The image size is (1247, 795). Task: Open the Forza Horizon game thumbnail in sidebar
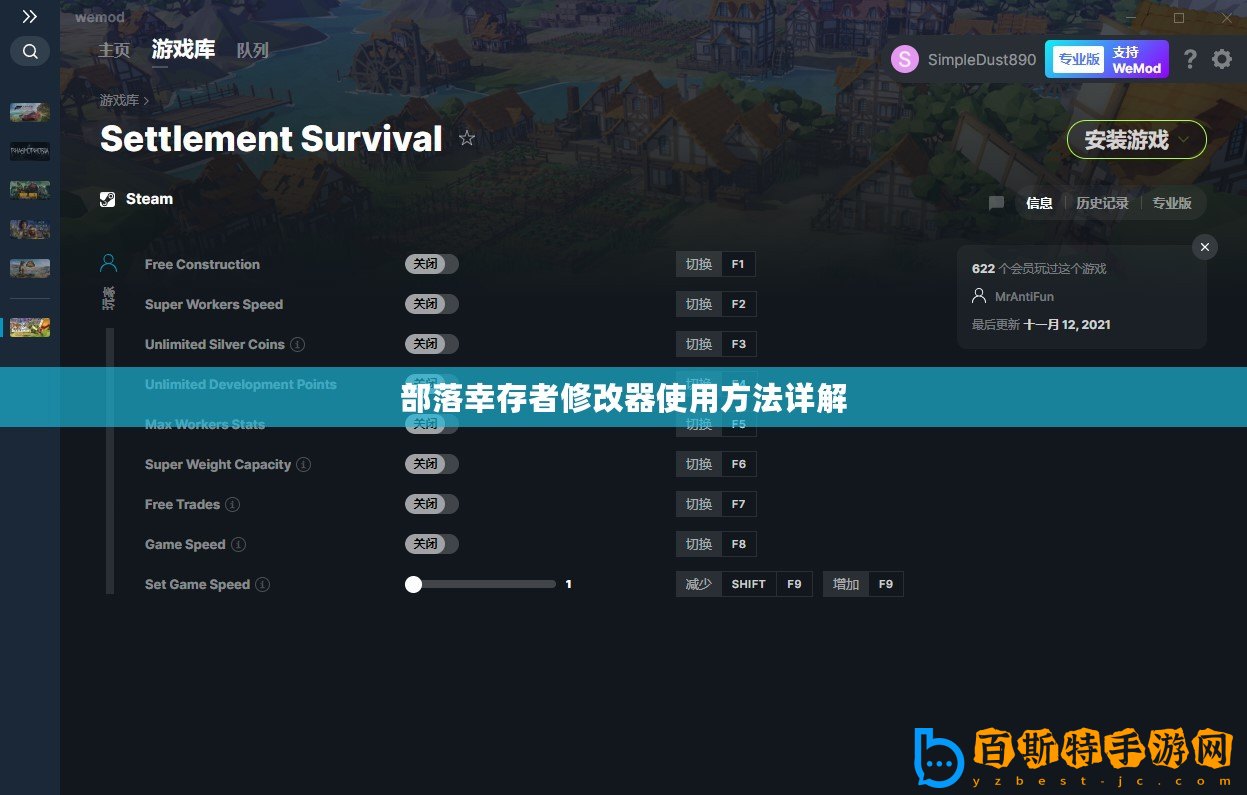coord(30,112)
